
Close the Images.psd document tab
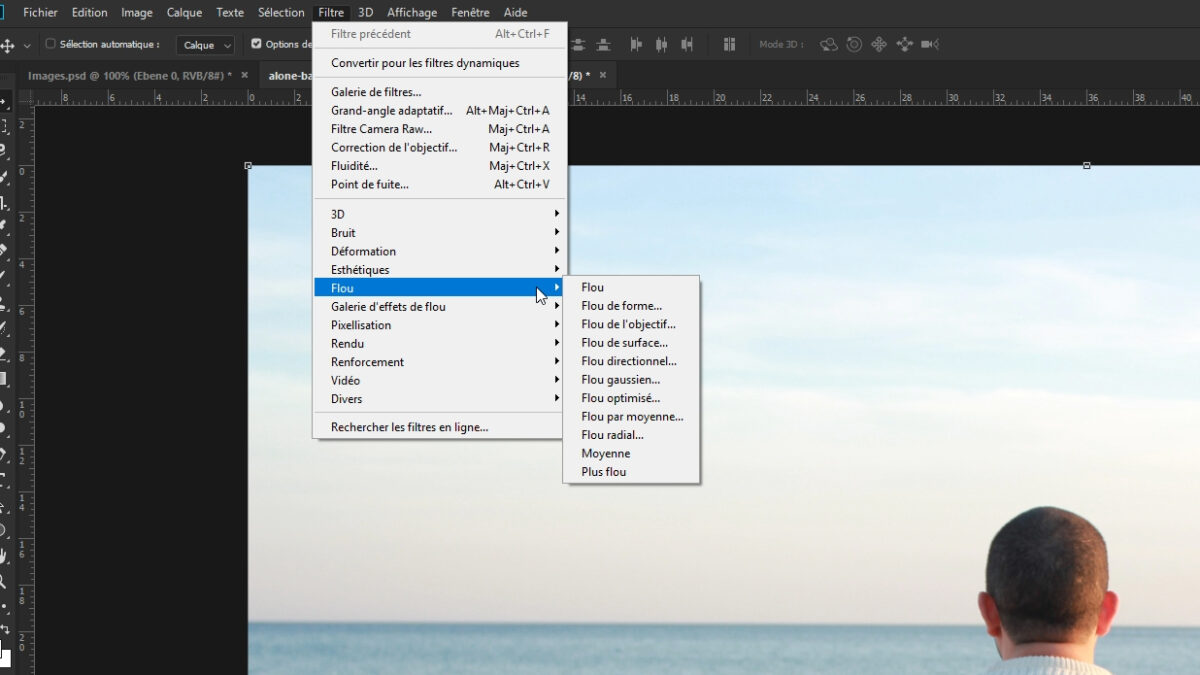coord(244,75)
